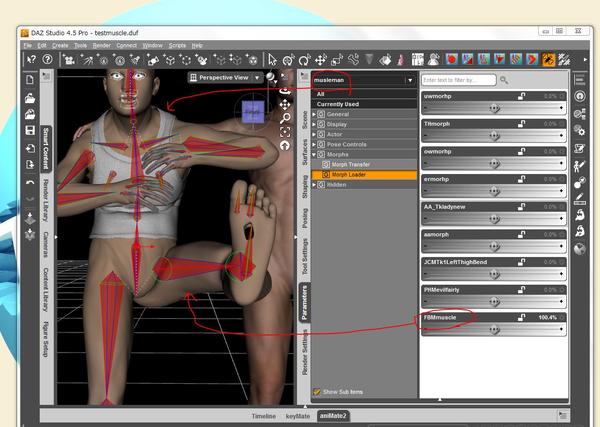Screen dimensions: 600x427
Task: Click the draw style sphere icon
Action: 271,77
